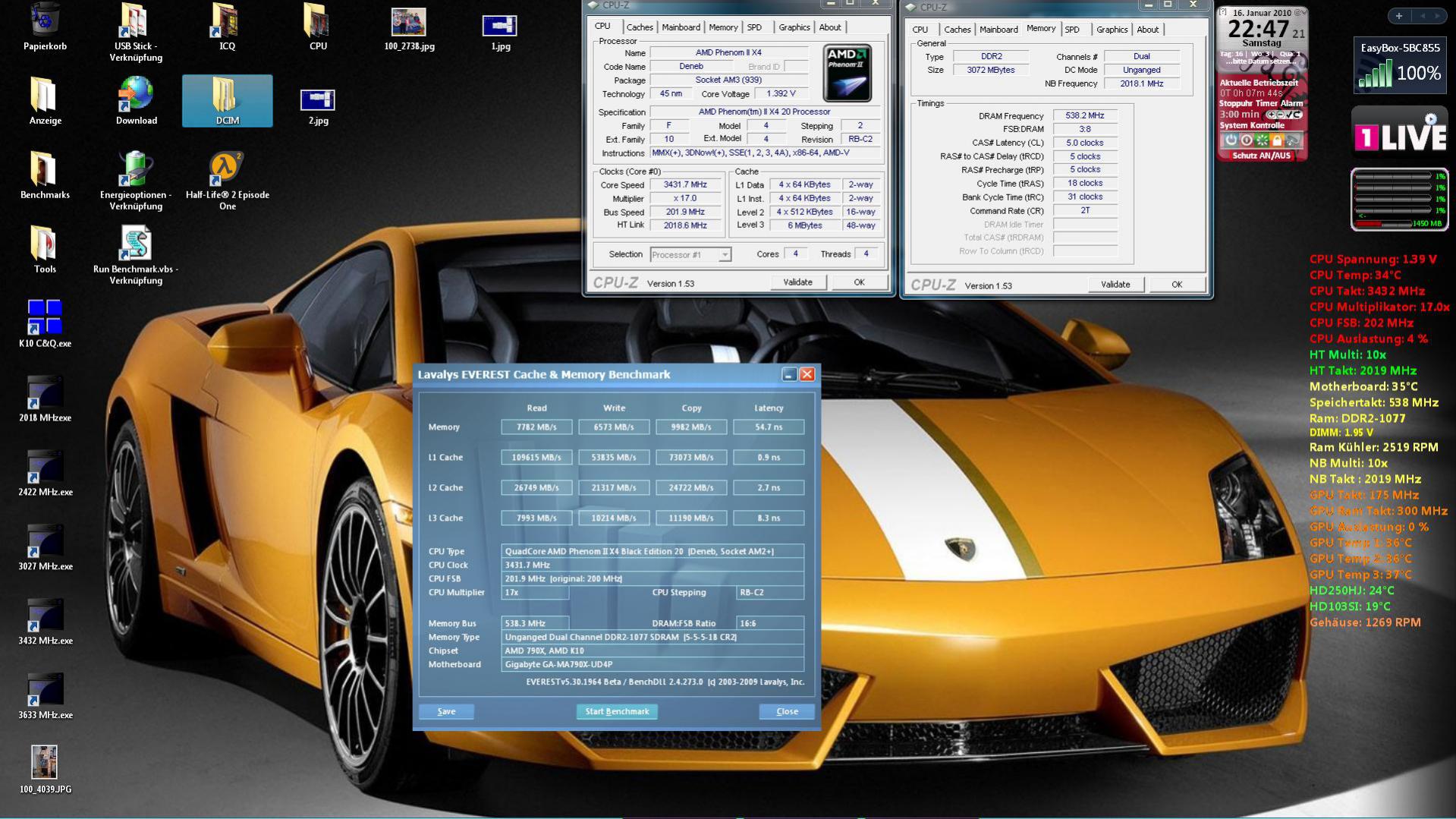Toggle the Schutz AN/AUS protection switch
Screen dimensions: 1456x819
click(x=1261, y=156)
